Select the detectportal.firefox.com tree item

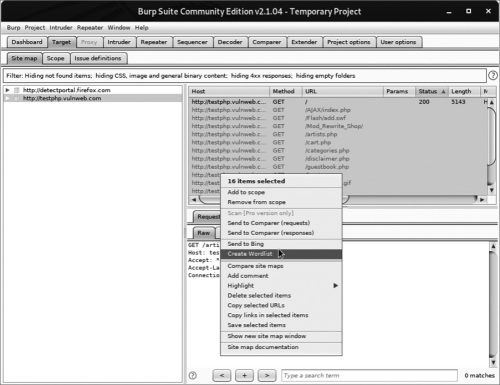coord(66,90)
